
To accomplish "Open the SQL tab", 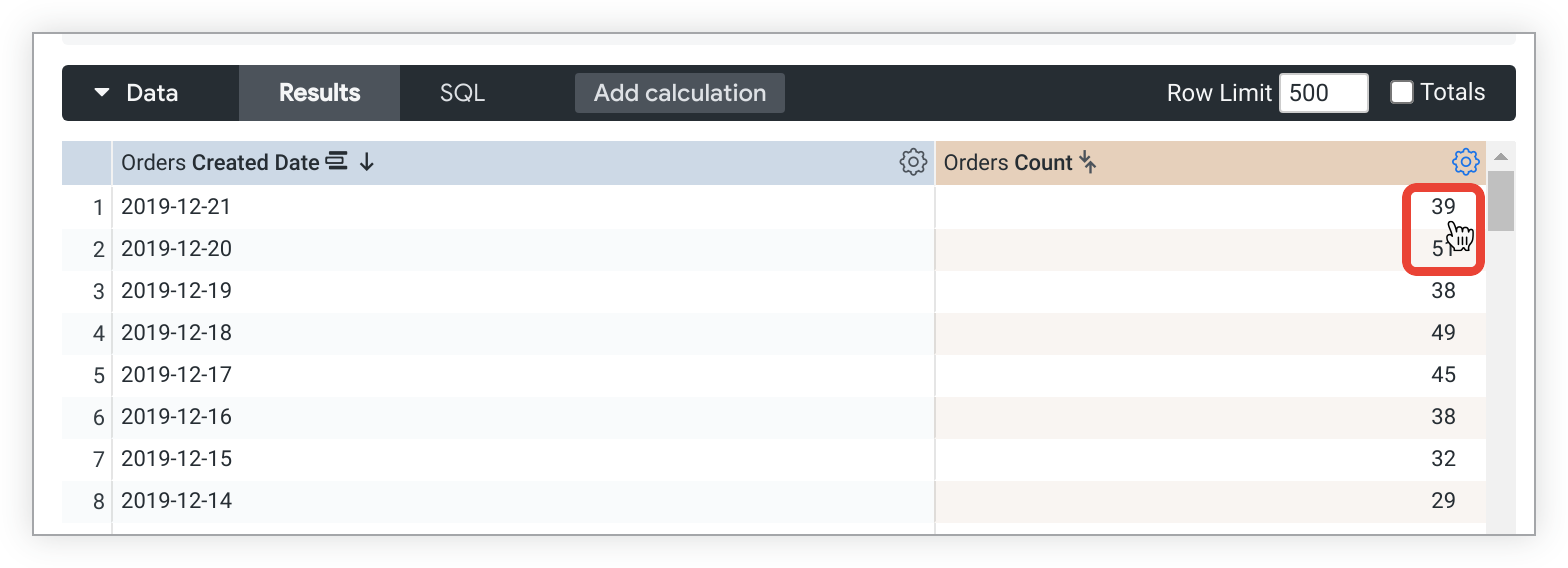I will tap(462, 93).
